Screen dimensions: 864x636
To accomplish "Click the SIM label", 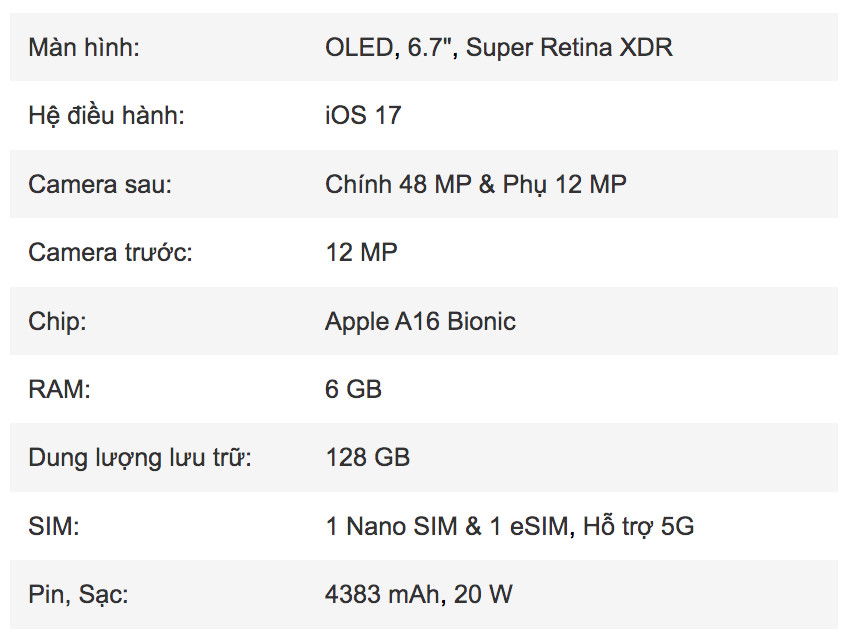I will tap(53, 526).
